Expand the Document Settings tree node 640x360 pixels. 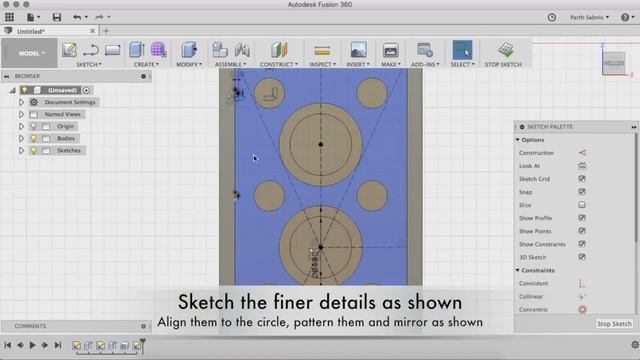point(21,102)
